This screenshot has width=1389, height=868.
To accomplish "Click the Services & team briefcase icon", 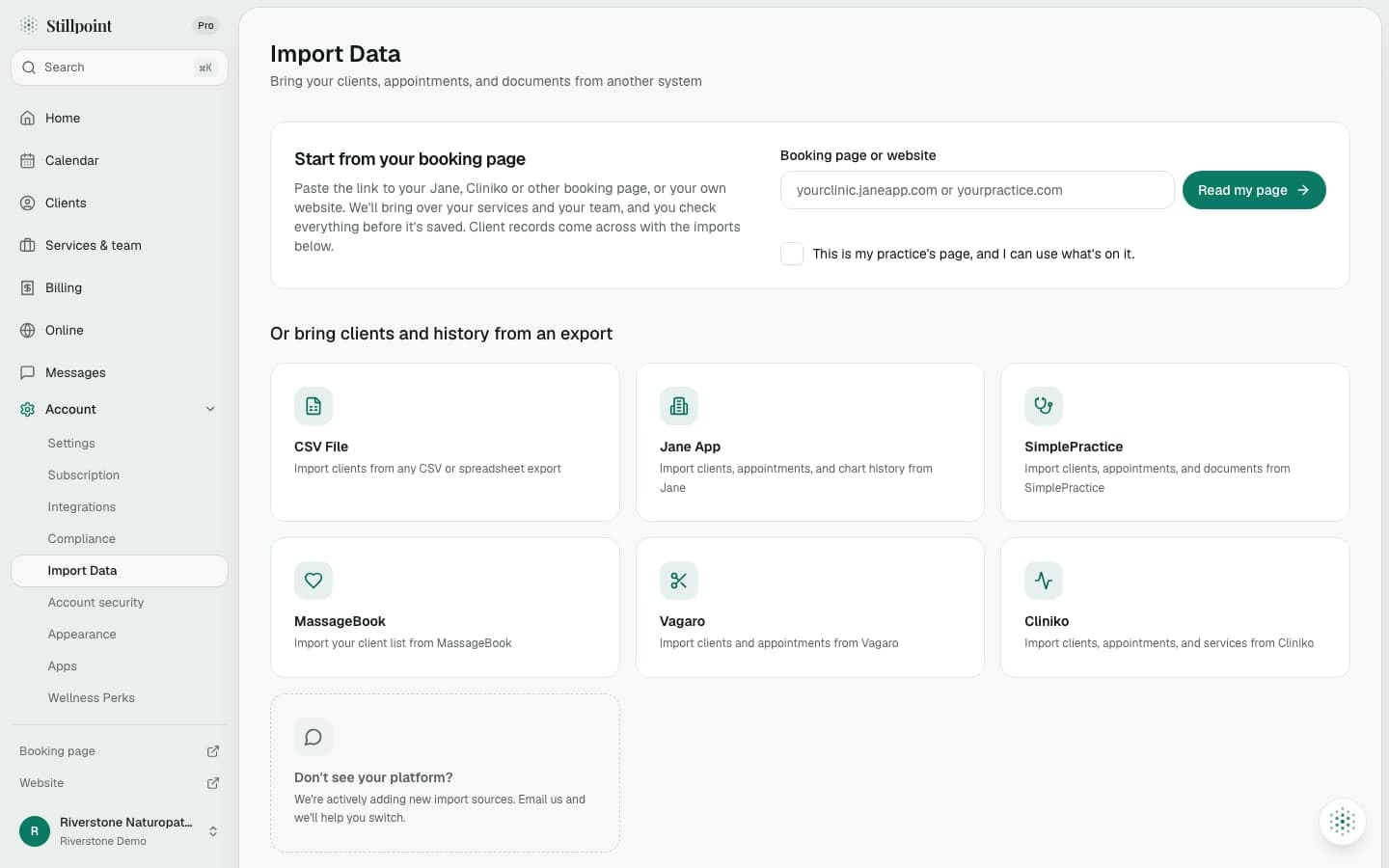I will (x=28, y=245).
